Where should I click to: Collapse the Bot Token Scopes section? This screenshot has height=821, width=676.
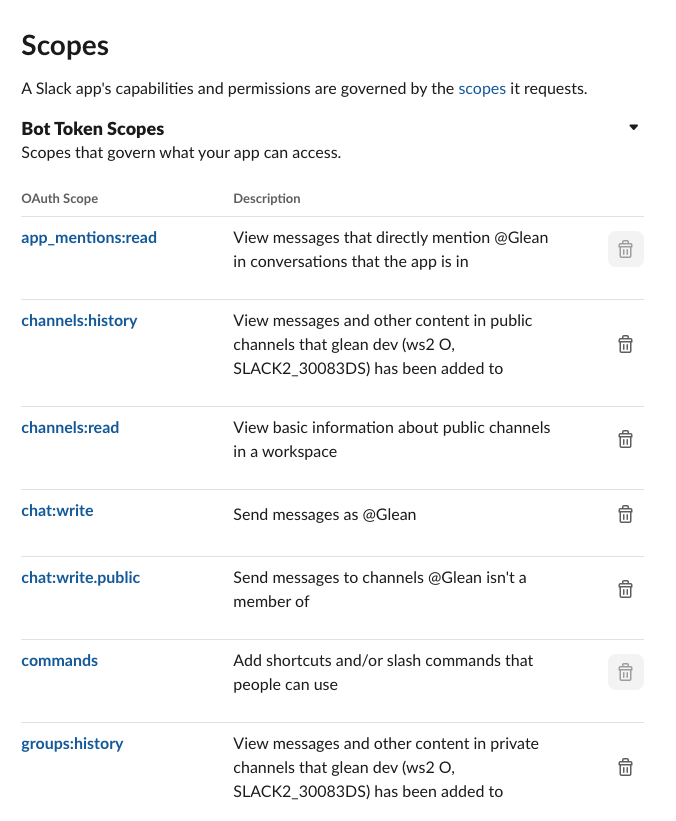click(633, 128)
